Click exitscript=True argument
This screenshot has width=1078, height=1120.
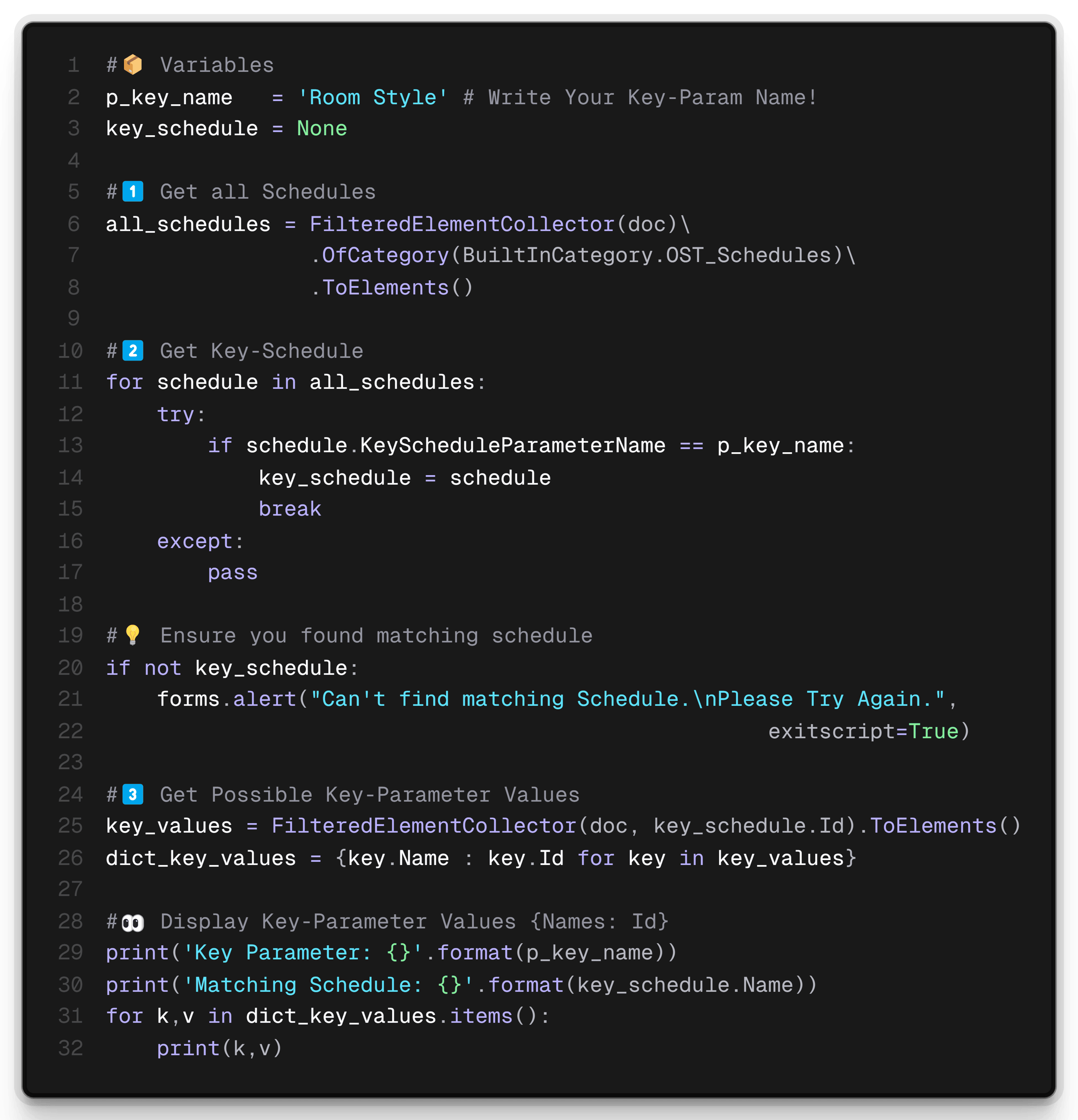point(863,732)
